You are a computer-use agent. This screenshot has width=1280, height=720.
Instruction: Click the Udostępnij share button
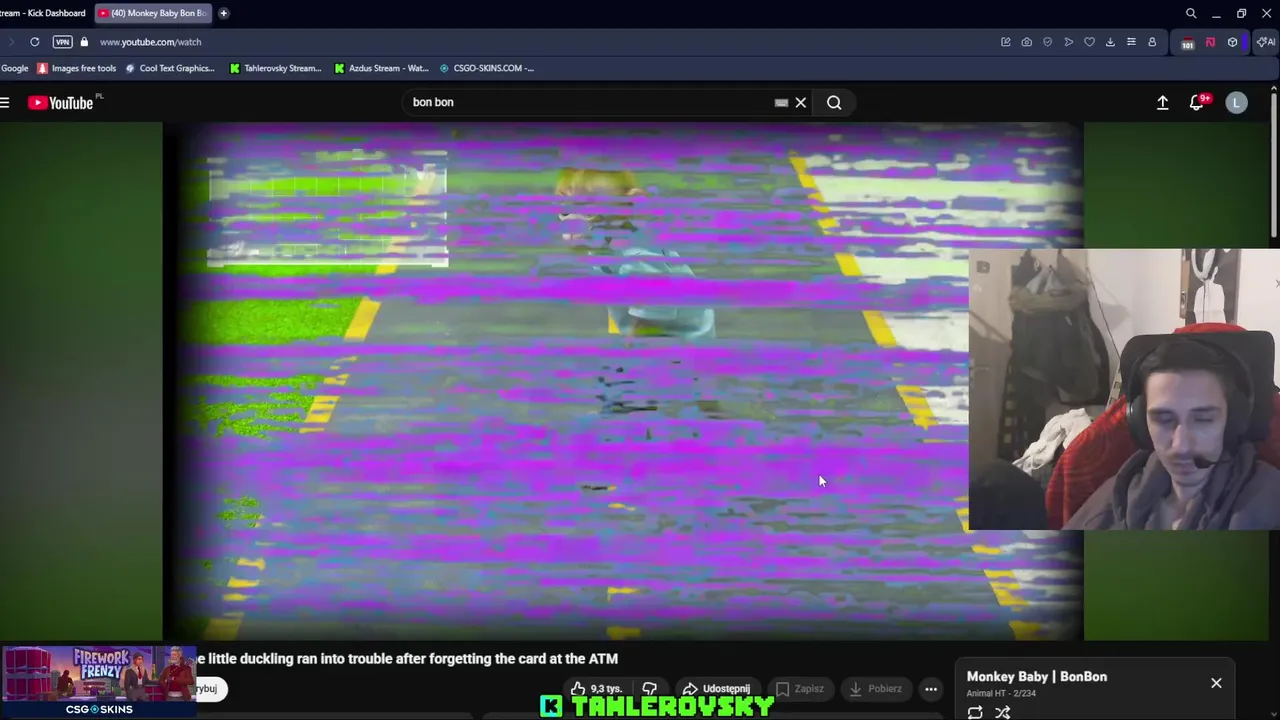click(x=716, y=688)
